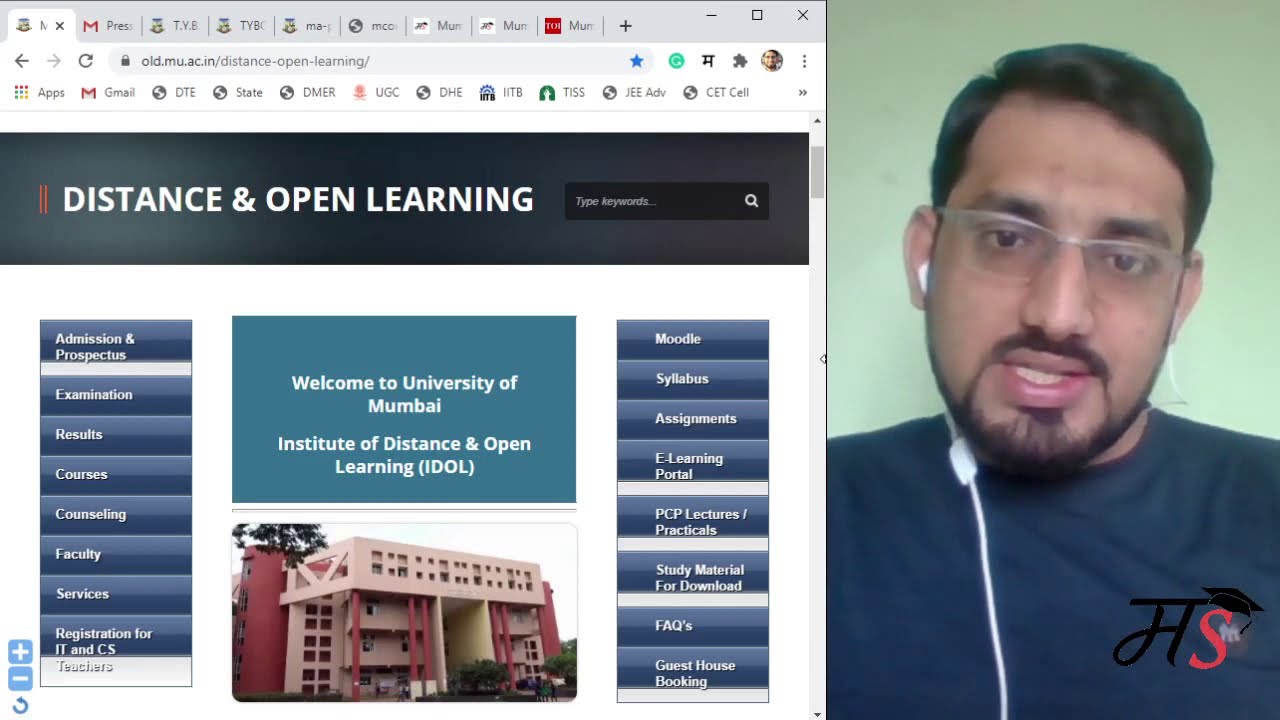
Task: Expand the bookmarks overflow chevron
Action: tap(802, 92)
